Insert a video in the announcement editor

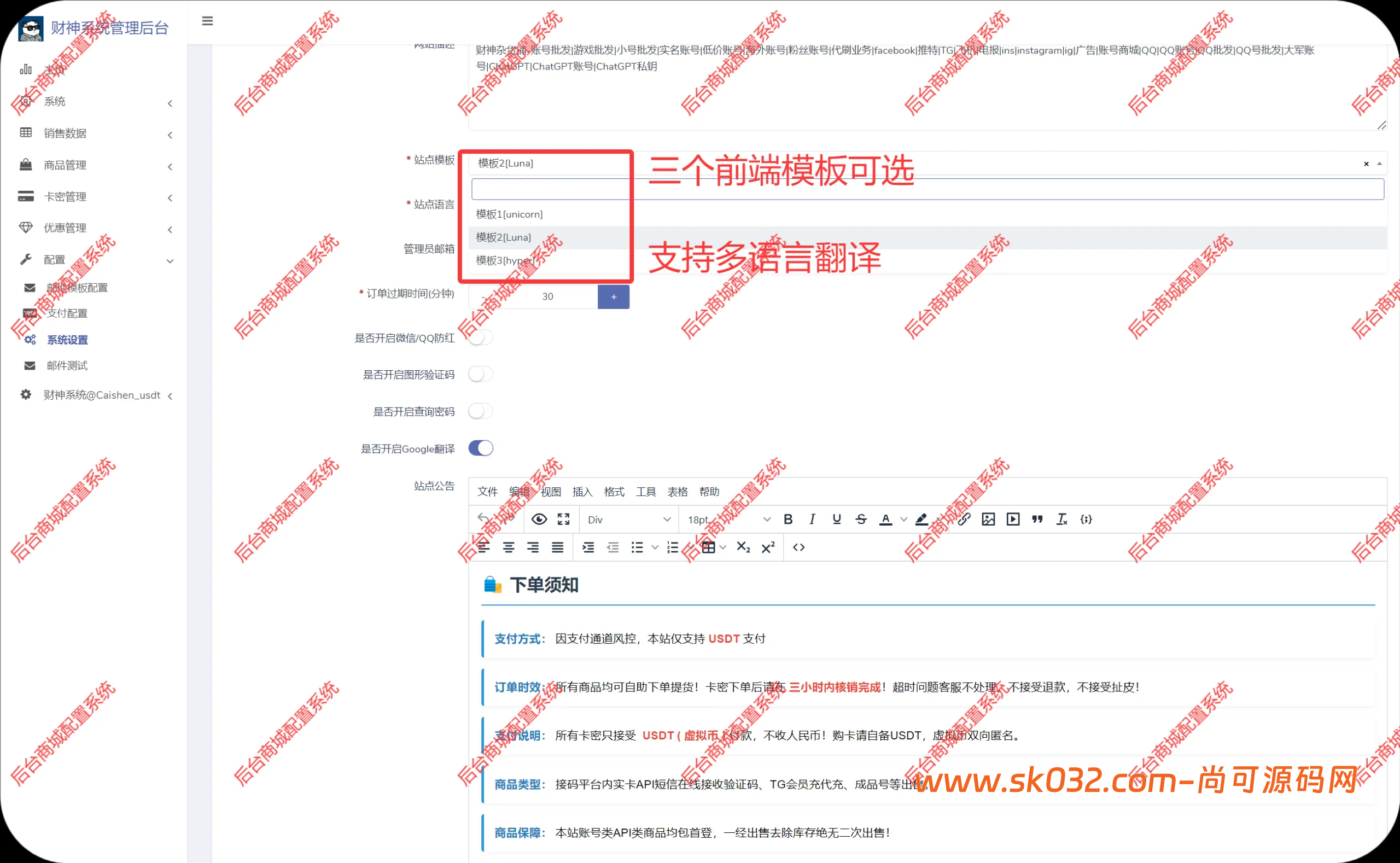(1012, 519)
